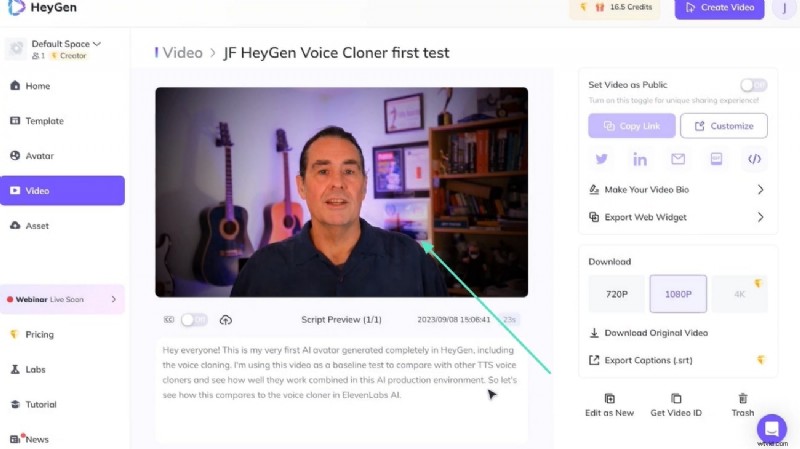Click the Create Video button

(719, 8)
